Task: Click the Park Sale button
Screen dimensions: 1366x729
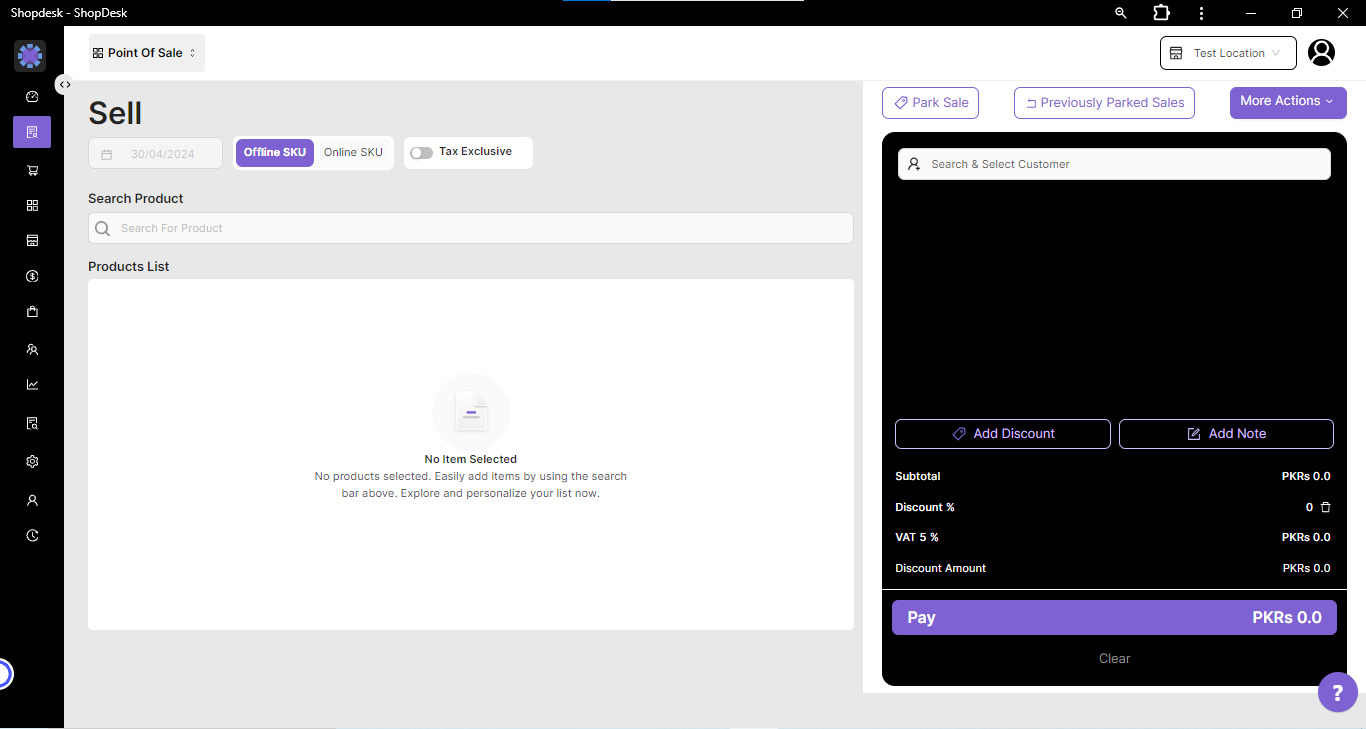Action: [x=930, y=103]
